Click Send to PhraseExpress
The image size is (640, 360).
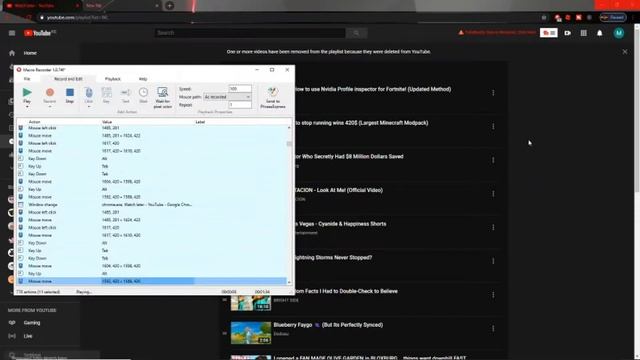[x=273, y=97]
